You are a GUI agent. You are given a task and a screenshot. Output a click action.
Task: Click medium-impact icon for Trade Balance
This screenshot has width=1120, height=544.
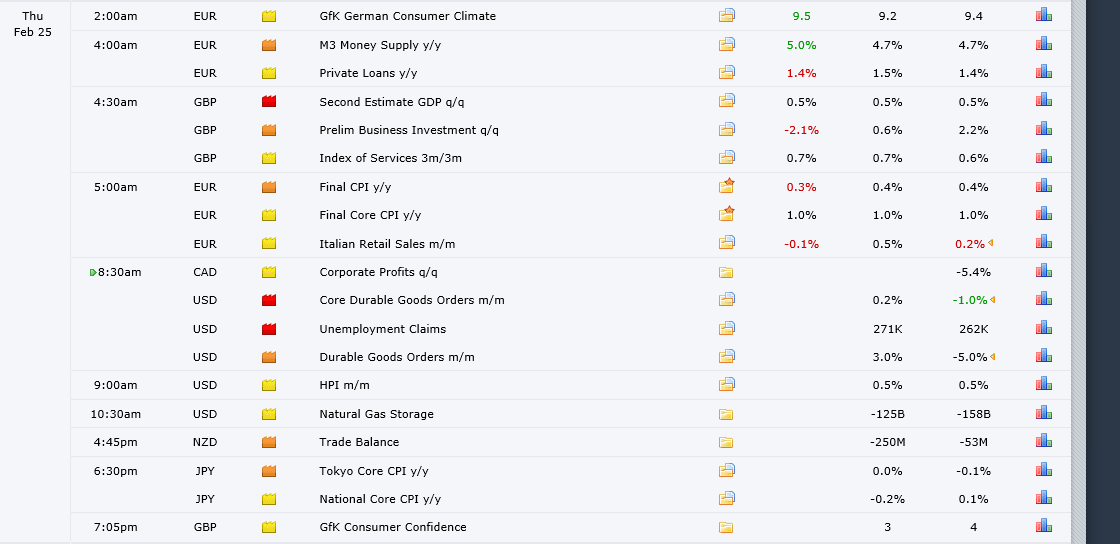(269, 442)
